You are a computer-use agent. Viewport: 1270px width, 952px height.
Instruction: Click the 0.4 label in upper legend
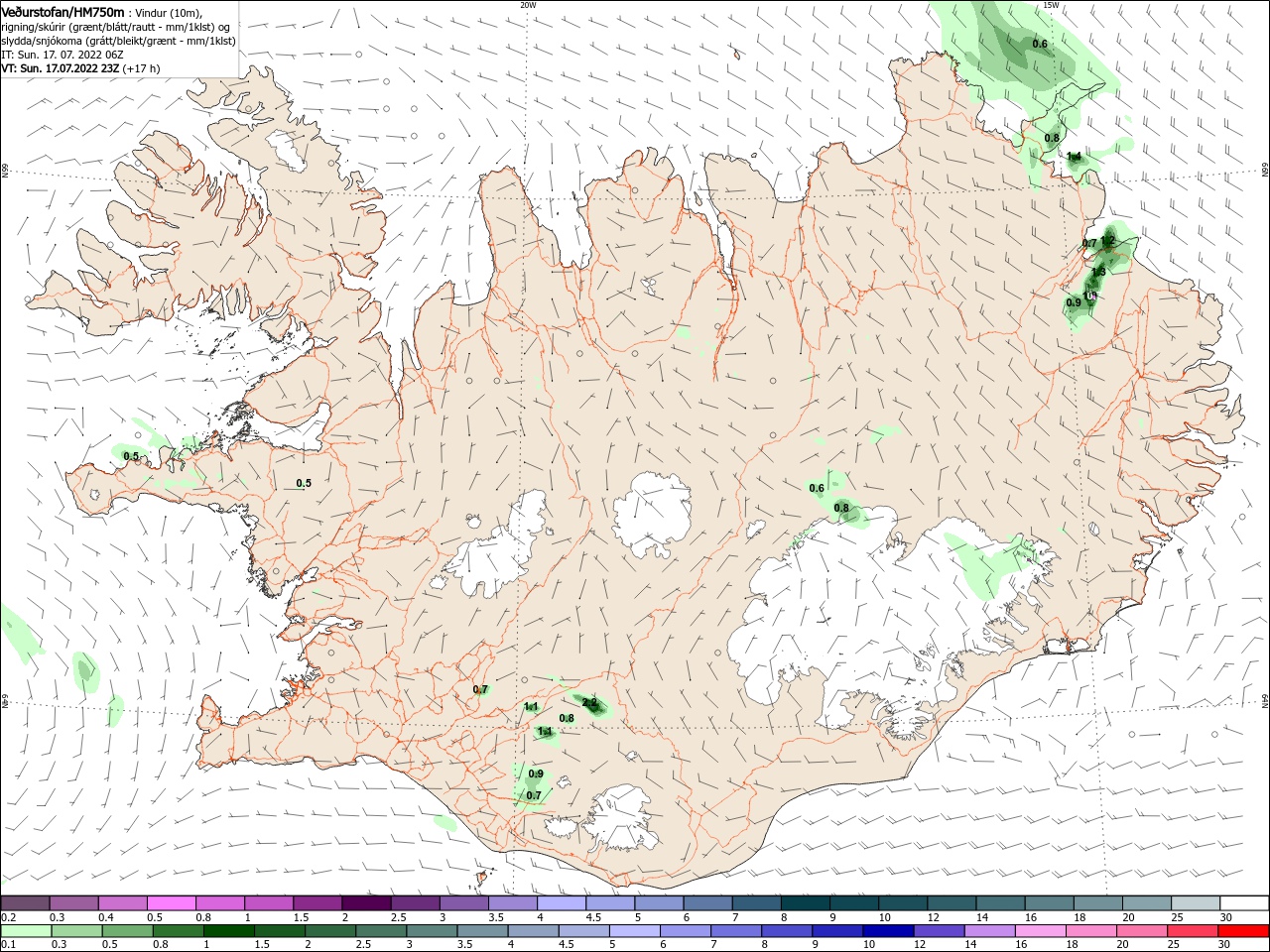tap(106, 918)
